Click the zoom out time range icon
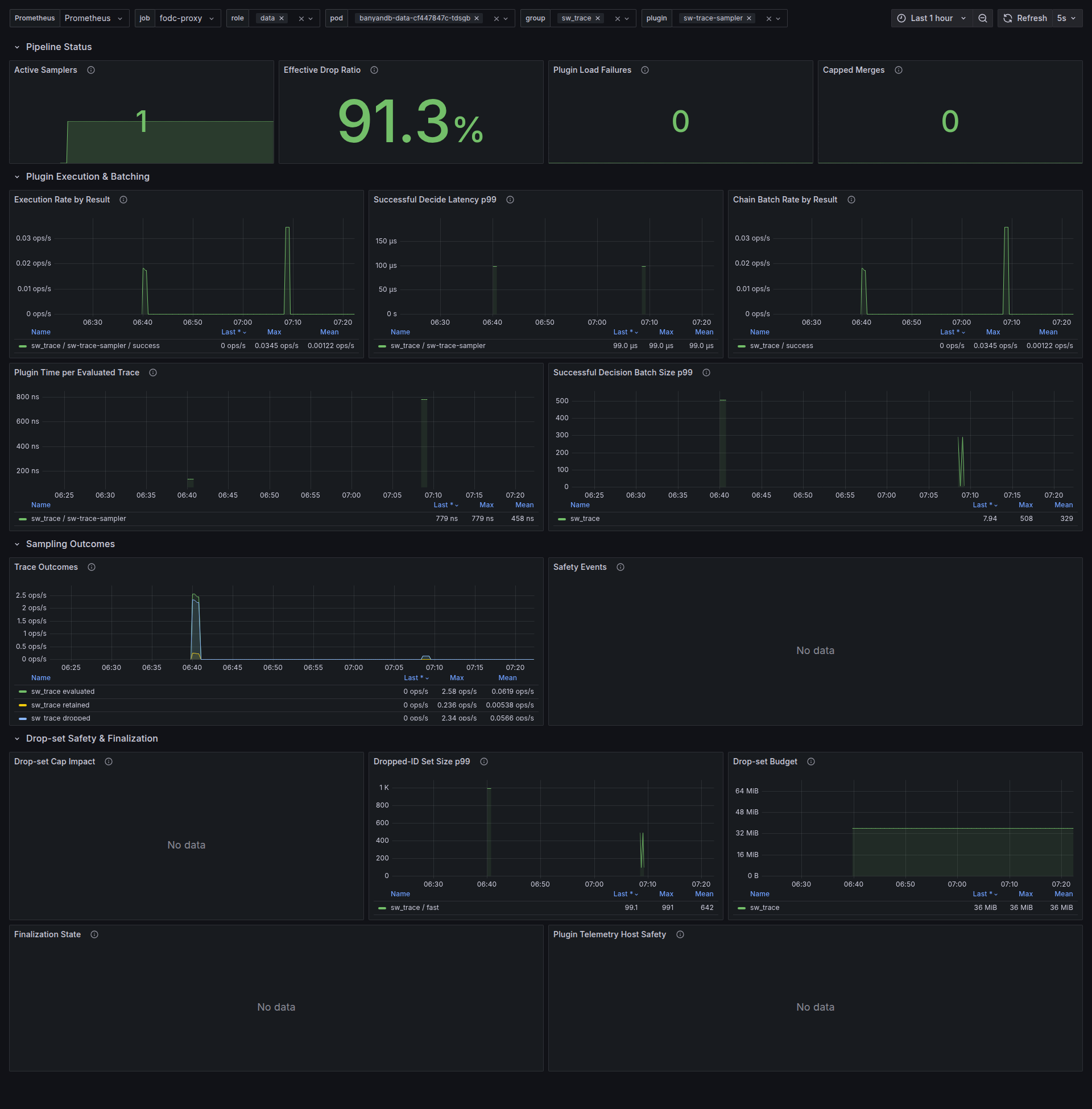1092x1109 pixels. [982, 18]
